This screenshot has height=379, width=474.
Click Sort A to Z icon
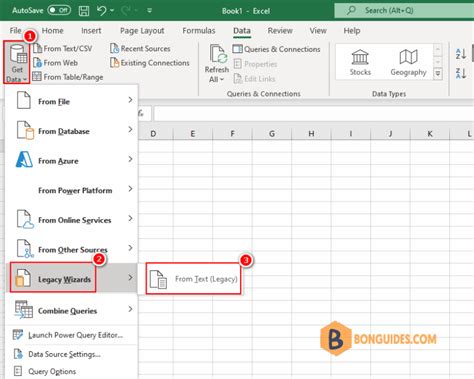[461, 54]
